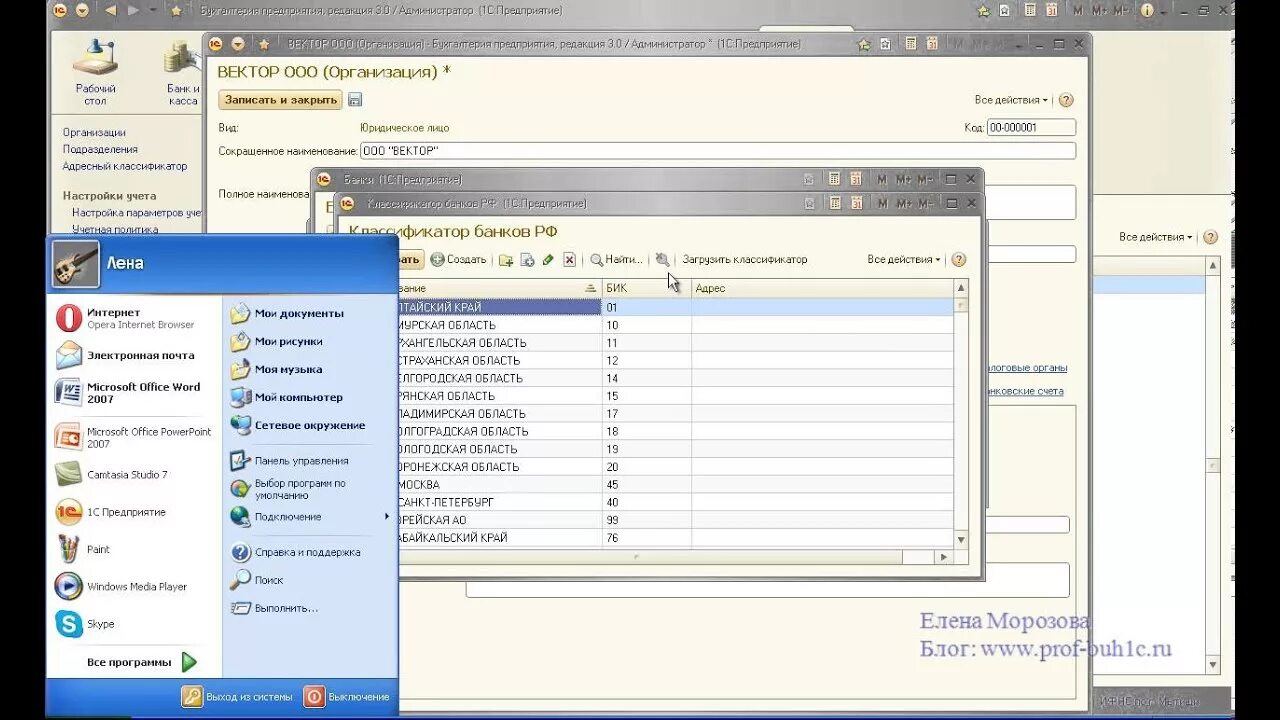Open help icon in ВЕКТОР ООО window
The image size is (1280, 720).
[1066, 100]
